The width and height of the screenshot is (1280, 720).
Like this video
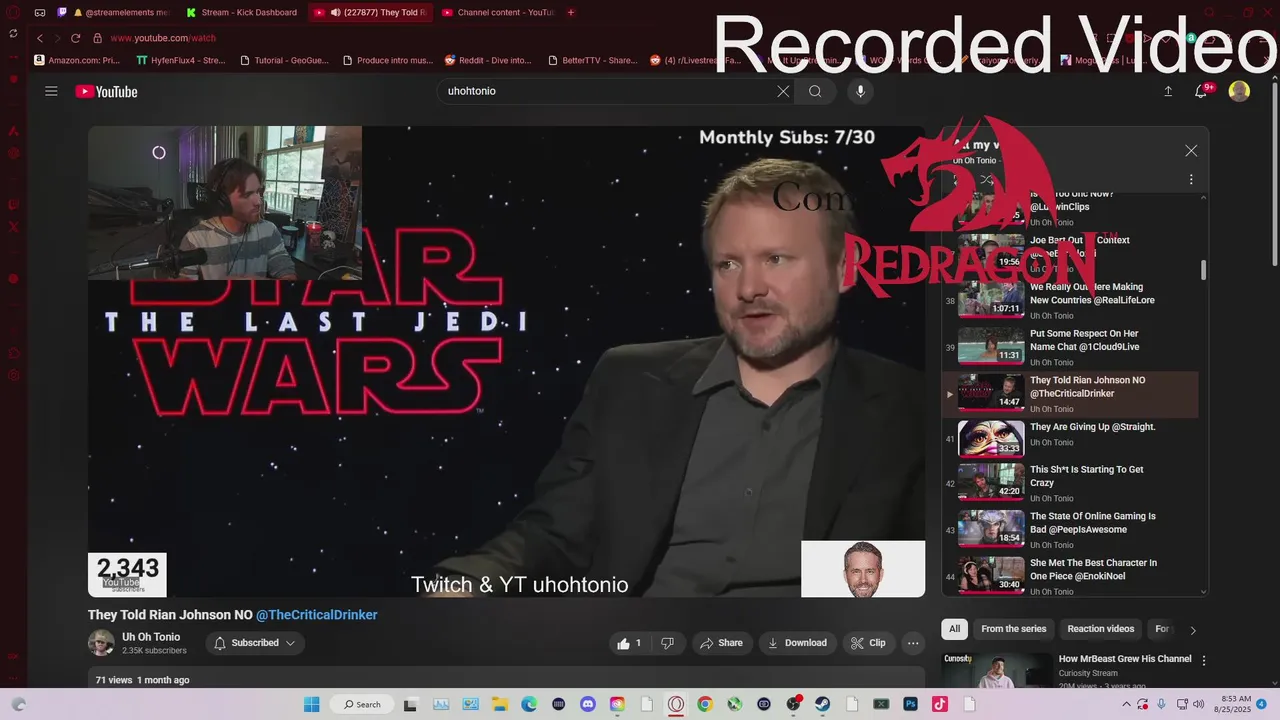click(x=629, y=643)
